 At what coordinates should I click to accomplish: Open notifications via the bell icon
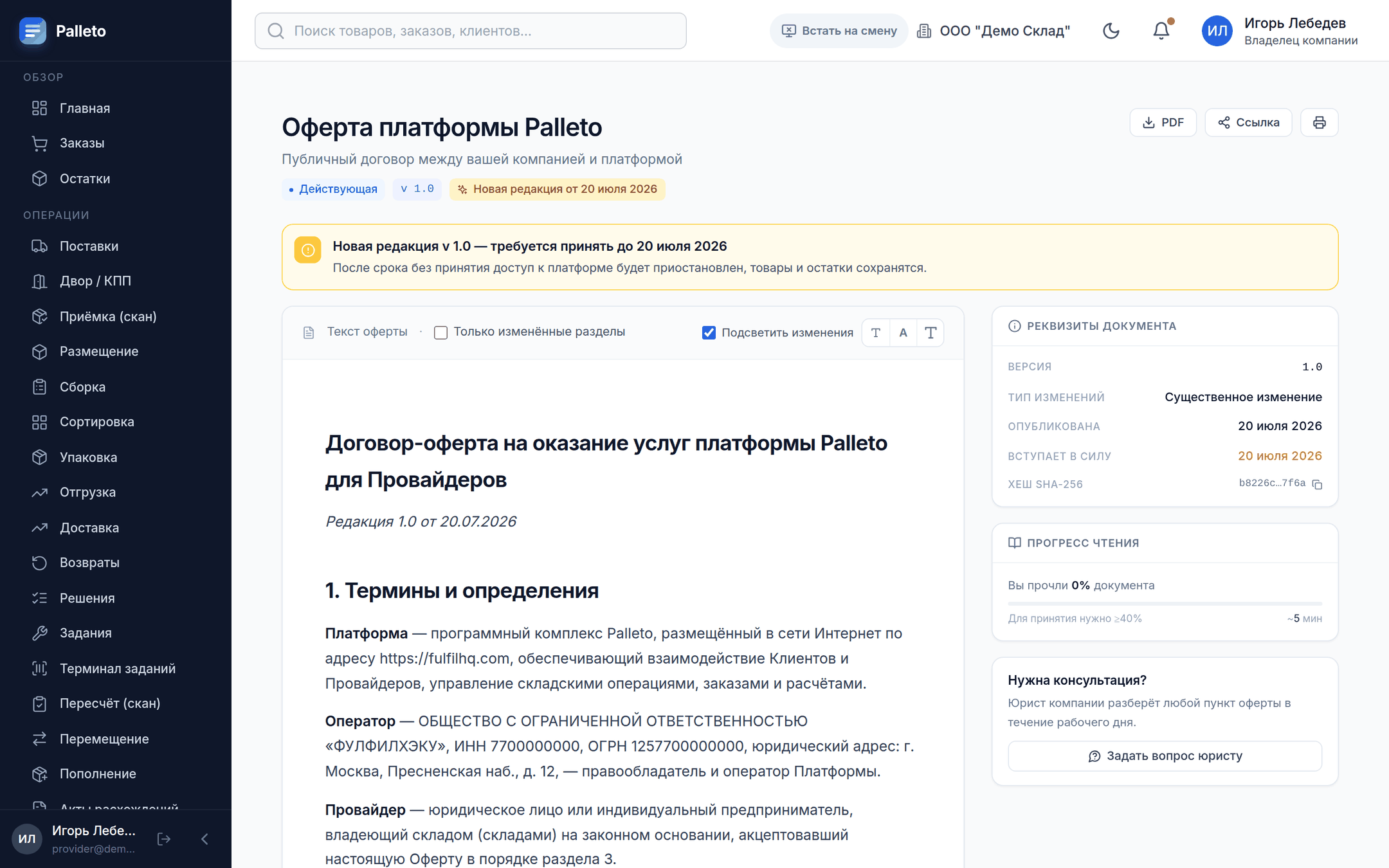(1161, 31)
